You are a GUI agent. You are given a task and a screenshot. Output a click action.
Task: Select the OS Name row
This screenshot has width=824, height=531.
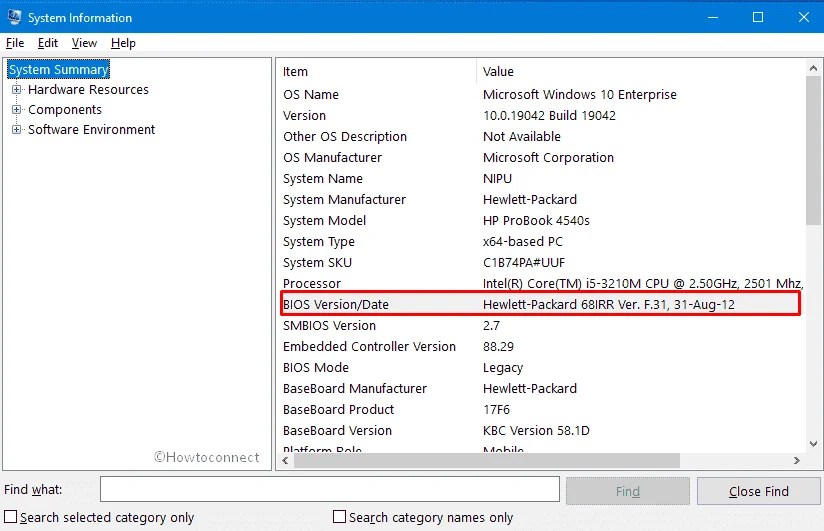(x=541, y=95)
